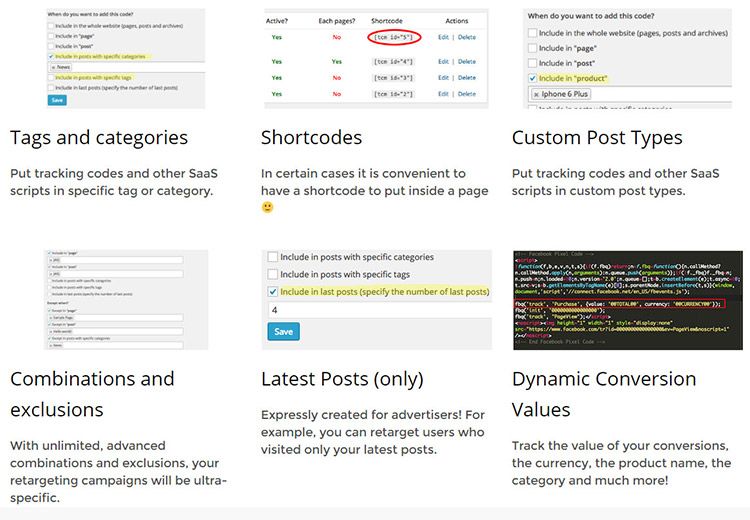The width and height of the screenshot is (750, 520).
Task: Uncheck Include in "product" checkbox
Action: pyautogui.click(x=532, y=78)
